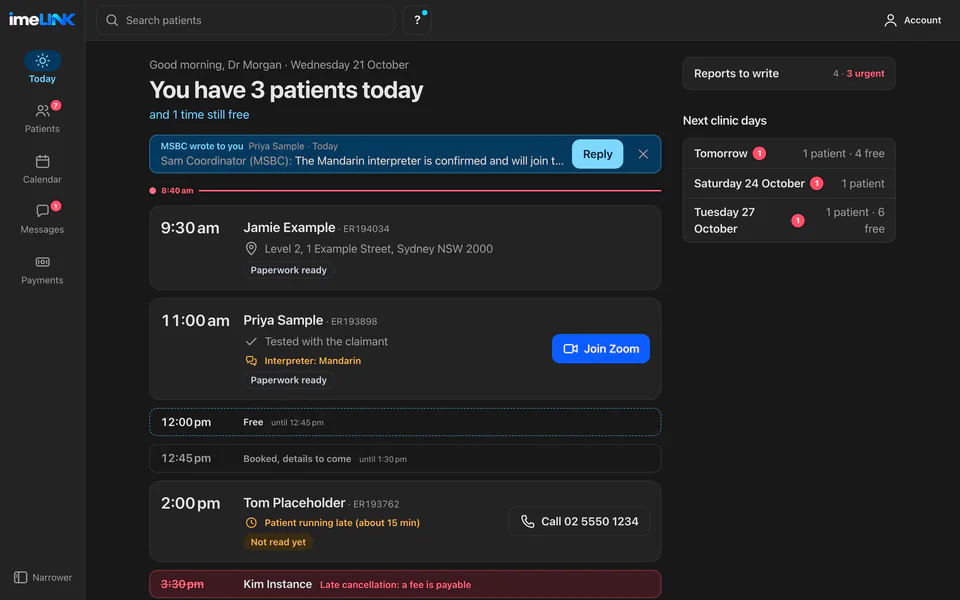
Task: Open Jamie Example's 9:30 am appointment
Action: (x=405, y=247)
